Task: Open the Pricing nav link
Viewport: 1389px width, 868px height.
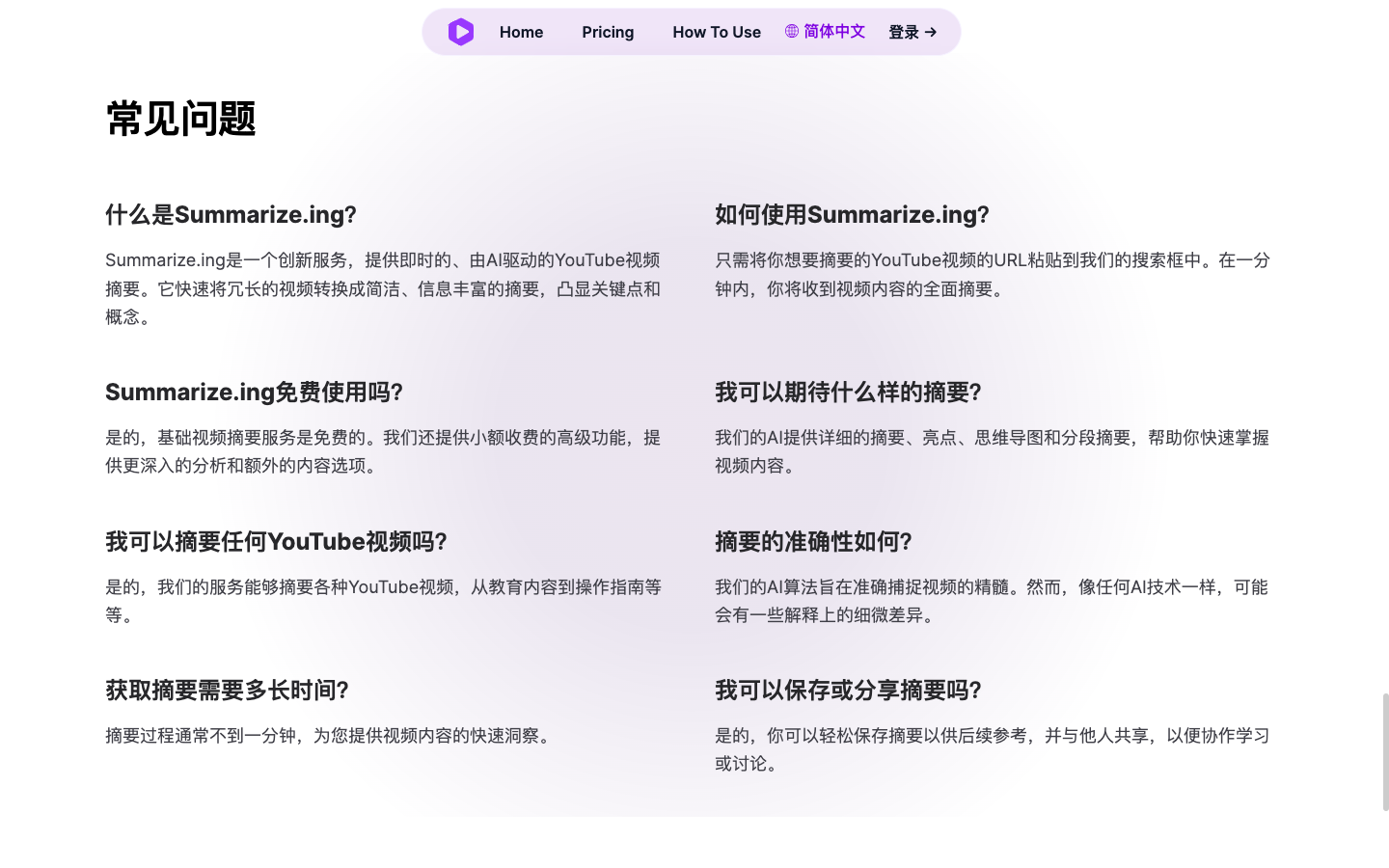Action: (x=608, y=32)
